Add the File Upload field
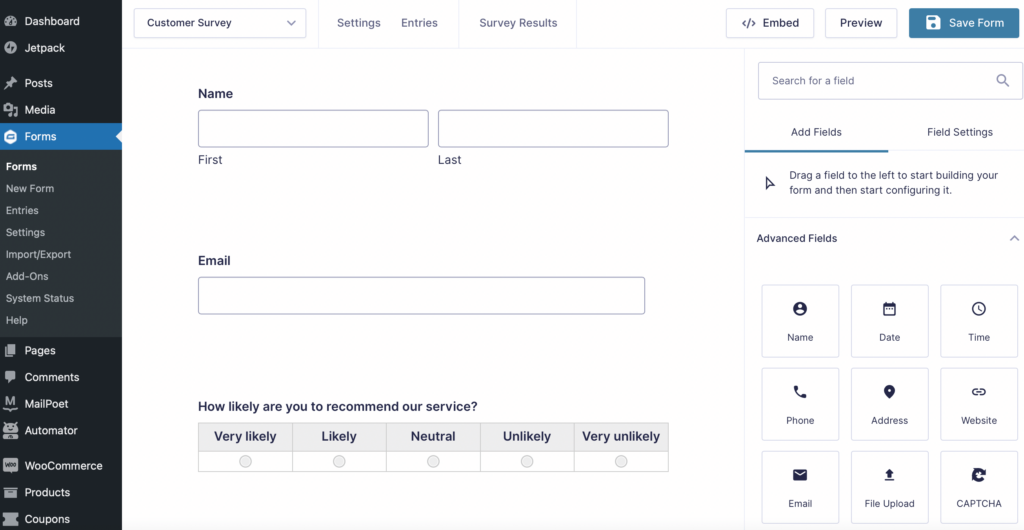Screen dimensions: 1024x530 tap(889, 487)
